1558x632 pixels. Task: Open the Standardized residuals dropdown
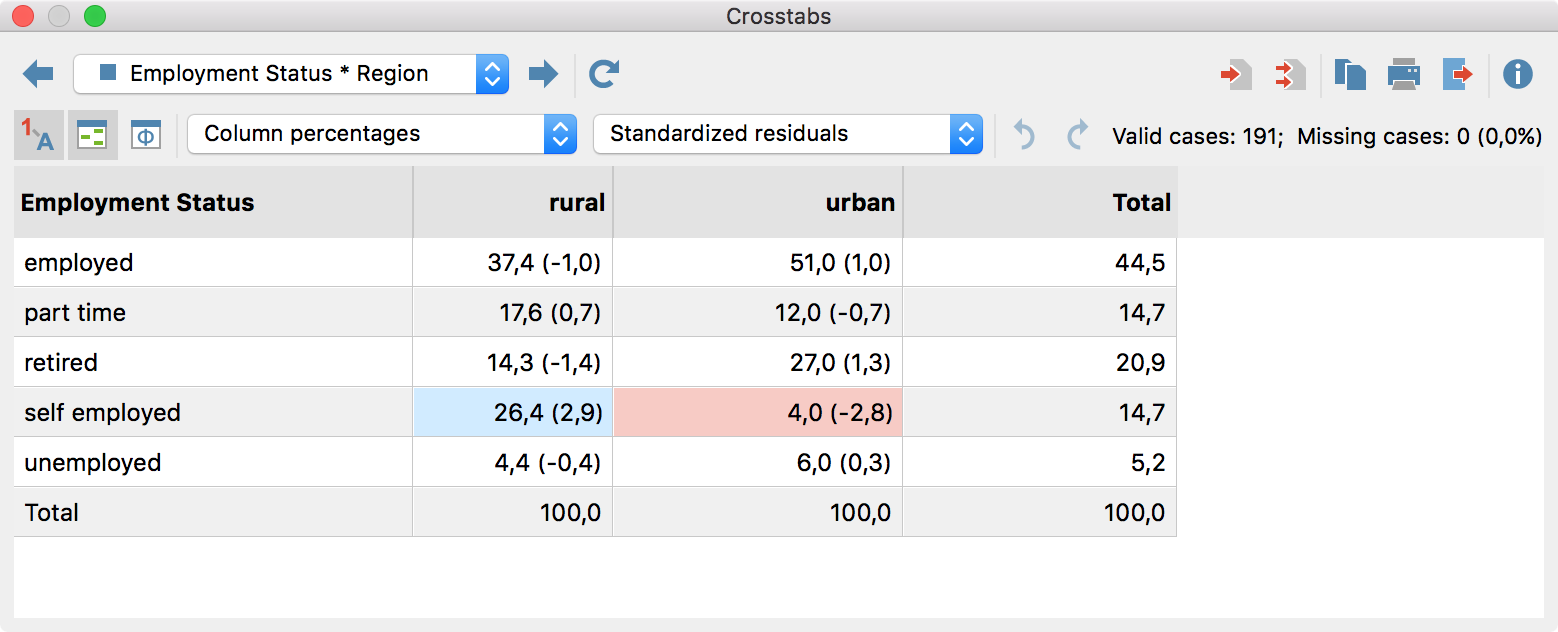pyautogui.click(x=787, y=134)
